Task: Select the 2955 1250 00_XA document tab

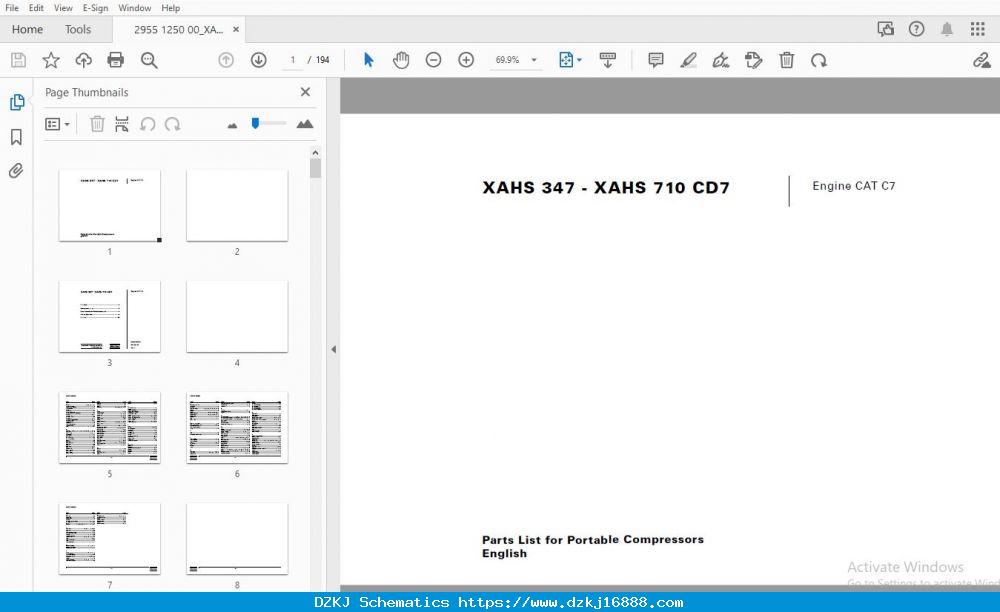Action: click(179, 29)
